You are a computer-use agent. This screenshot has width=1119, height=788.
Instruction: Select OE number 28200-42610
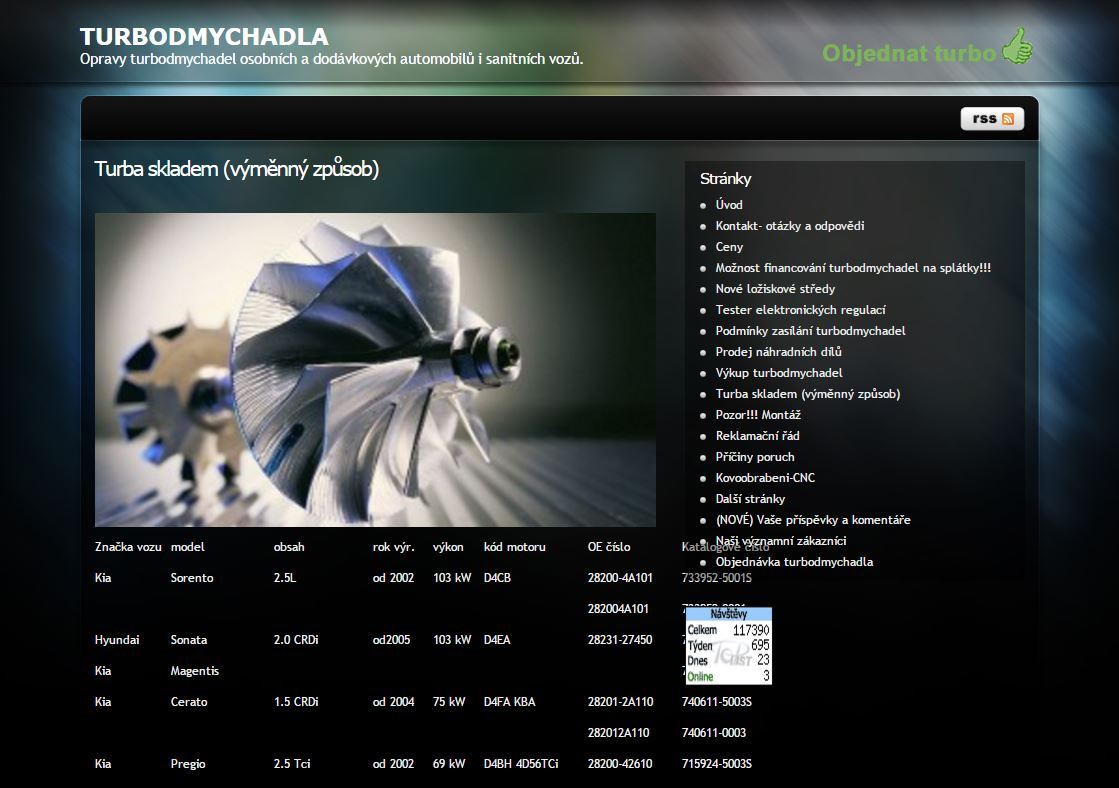pos(620,764)
